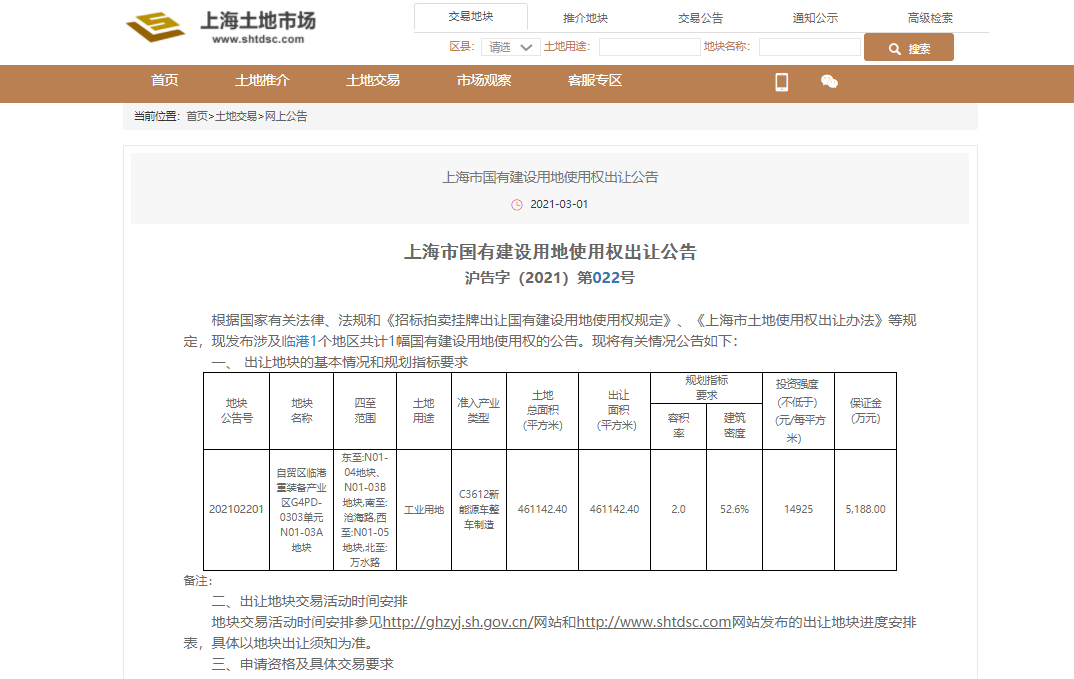Open the mobile phone icon in navbar
This screenshot has width=1074, height=679.
[x=782, y=82]
